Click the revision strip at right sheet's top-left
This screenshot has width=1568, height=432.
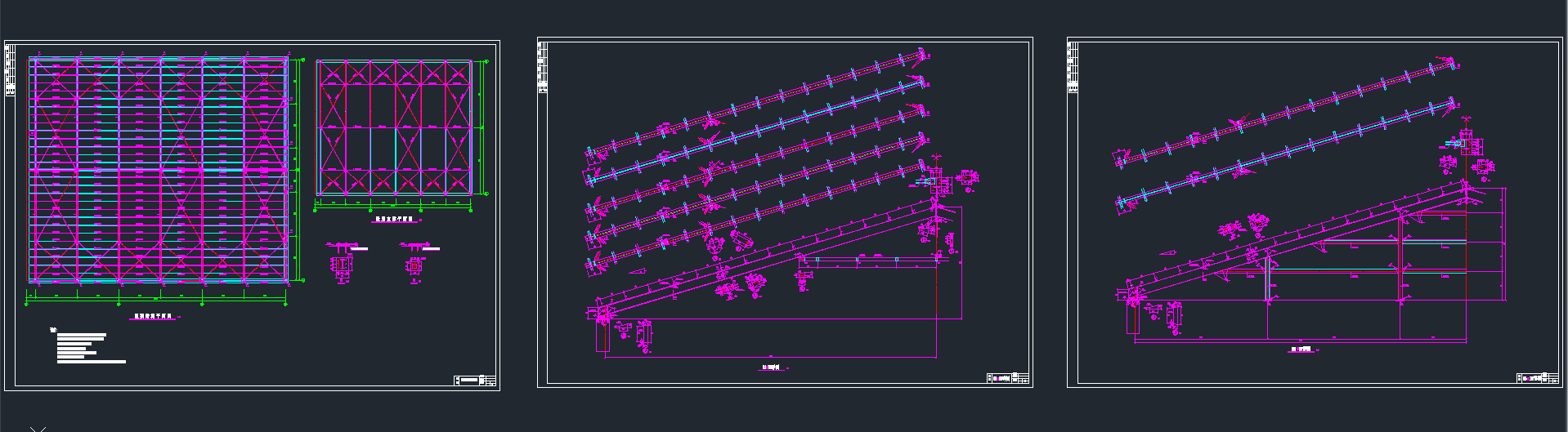(1072, 68)
